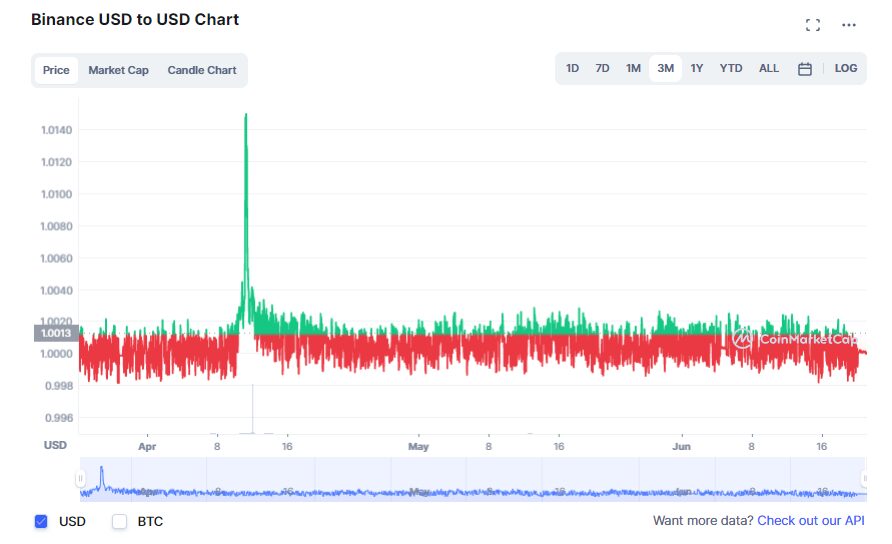This screenshot has height=544, width=892.
Task: Open the three-dot more options menu
Action: pos(849,25)
